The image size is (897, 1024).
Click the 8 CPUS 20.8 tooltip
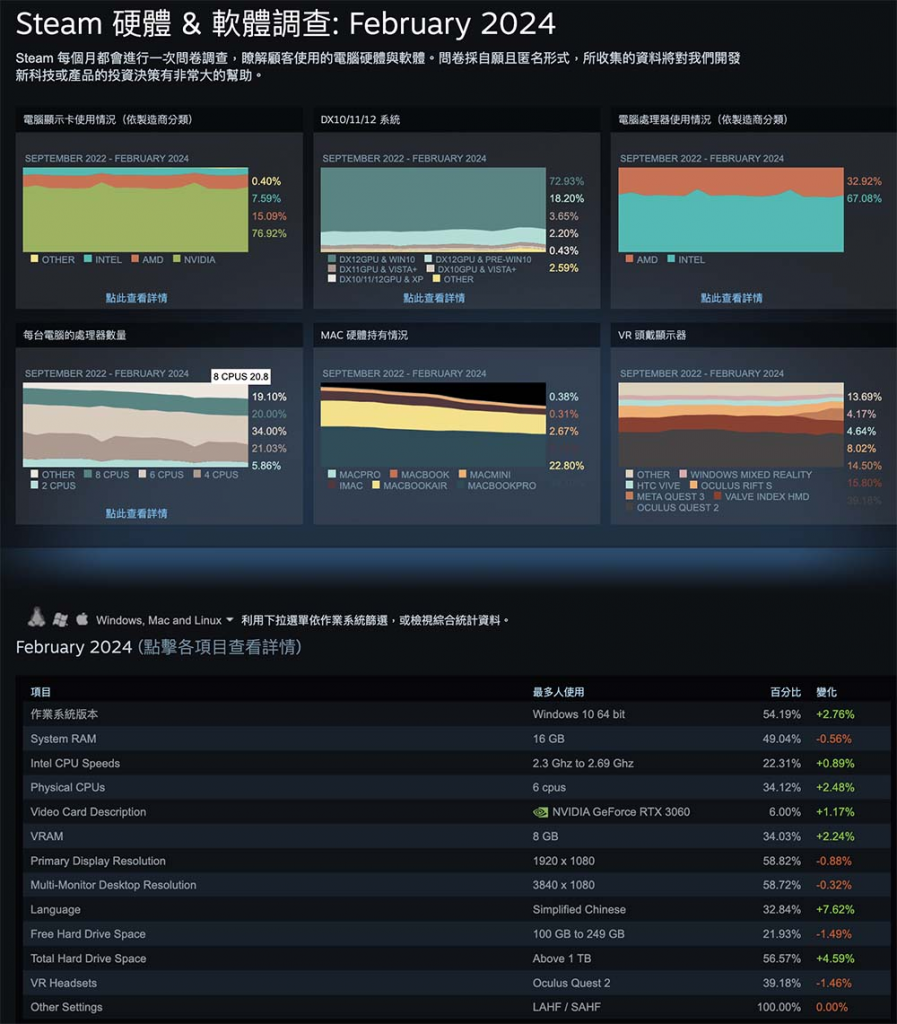[x=240, y=376]
